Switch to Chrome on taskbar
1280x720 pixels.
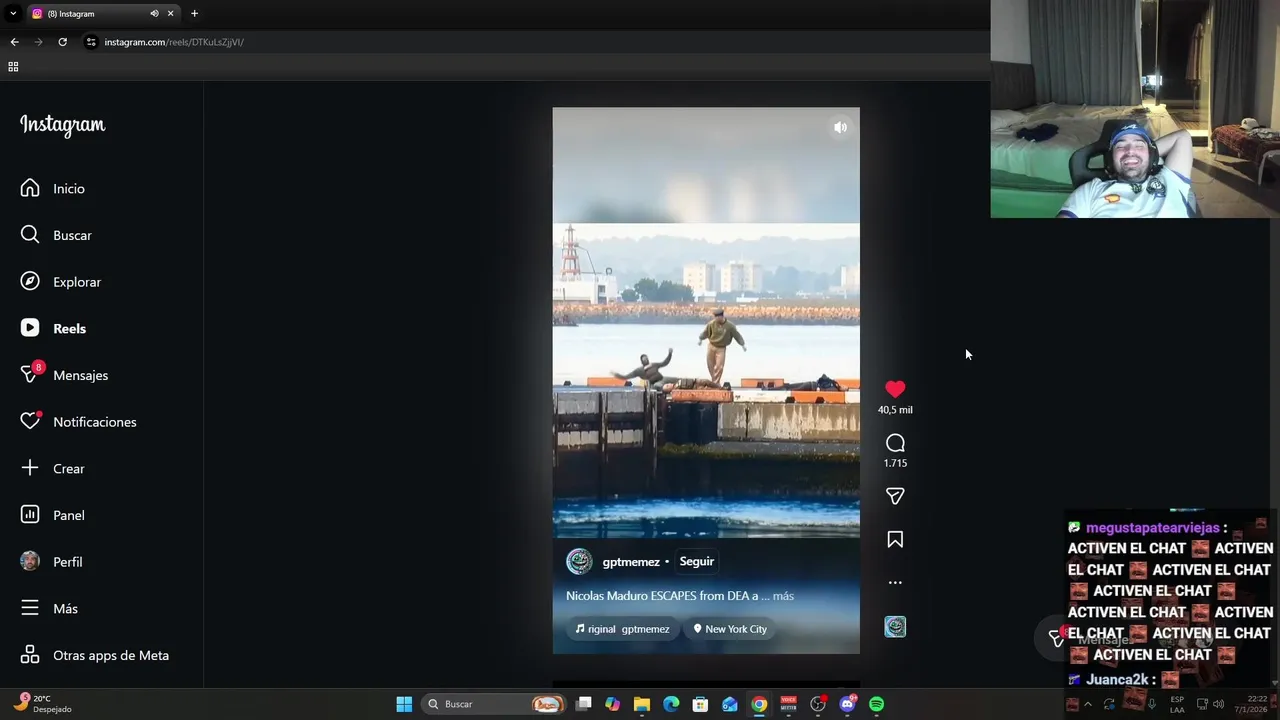tap(759, 704)
